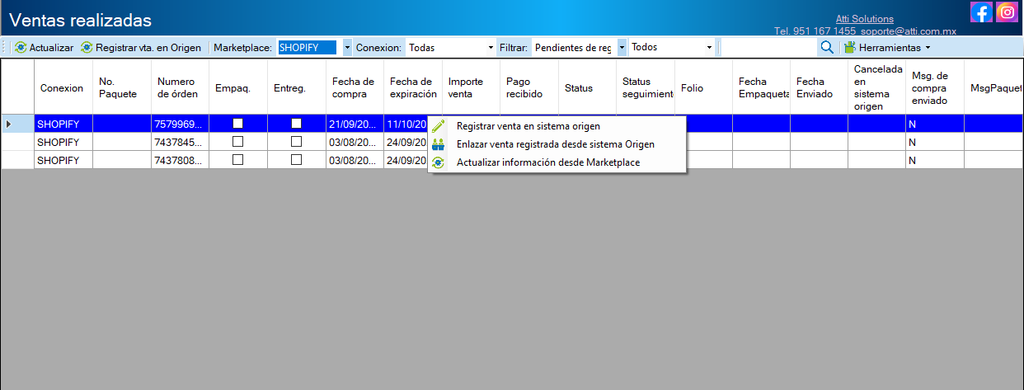Open the Instagram icon link
The height and width of the screenshot is (390, 1024).
tap(1007, 12)
